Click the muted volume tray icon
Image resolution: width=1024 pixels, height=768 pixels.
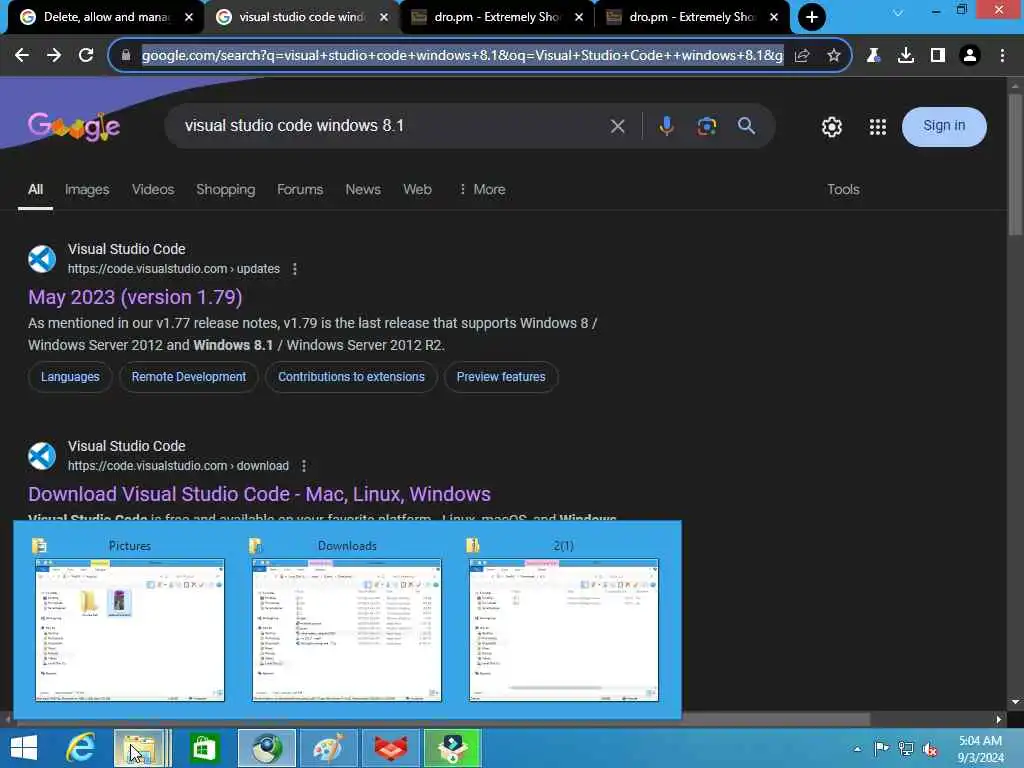tap(930, 749)
